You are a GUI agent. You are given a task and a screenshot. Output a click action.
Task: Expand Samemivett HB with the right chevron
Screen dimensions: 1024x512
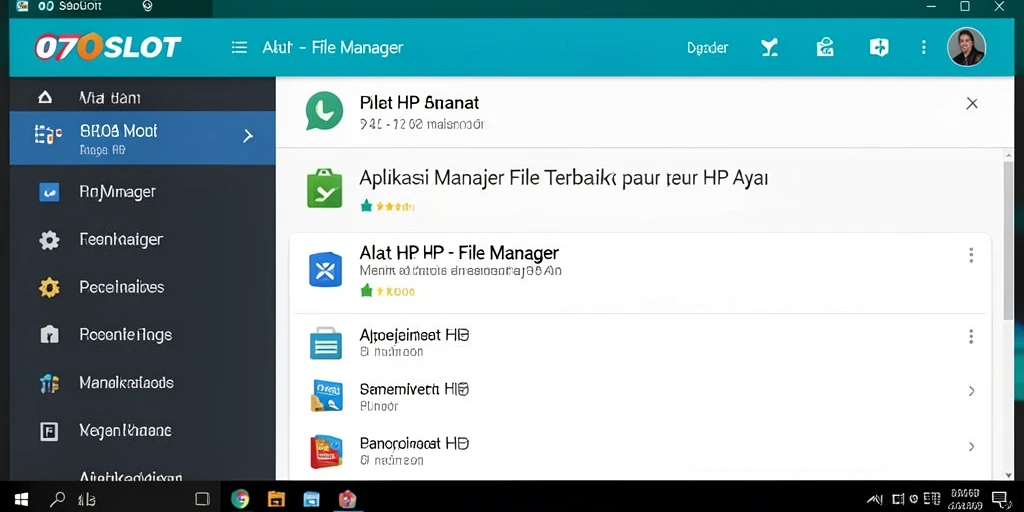971,391
